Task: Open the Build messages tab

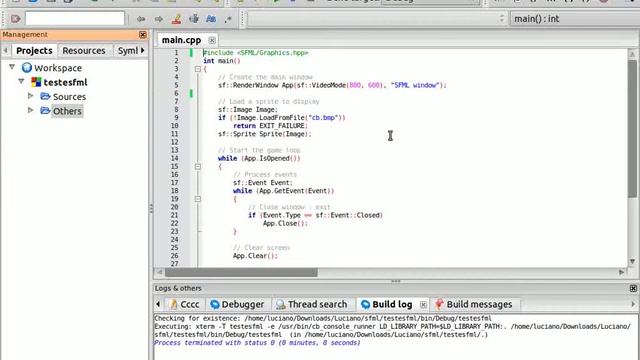Action: tap(473, 304)
